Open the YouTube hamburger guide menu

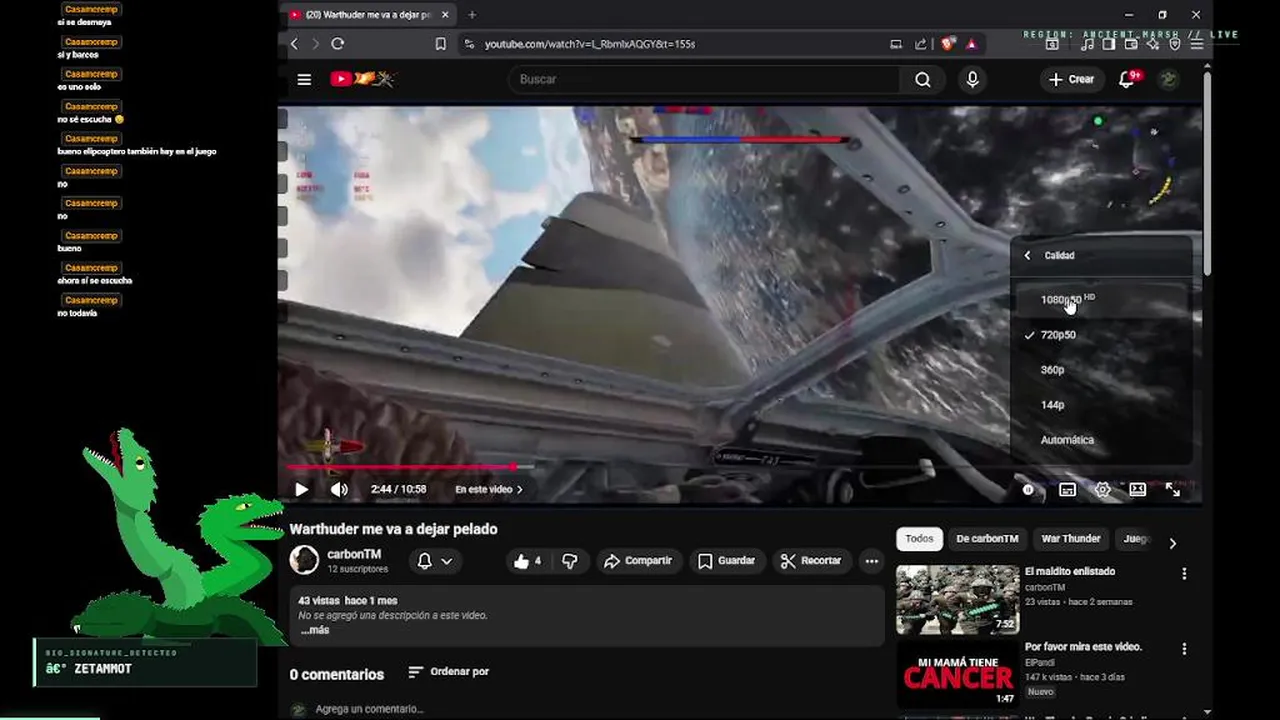tap(304, 79)
